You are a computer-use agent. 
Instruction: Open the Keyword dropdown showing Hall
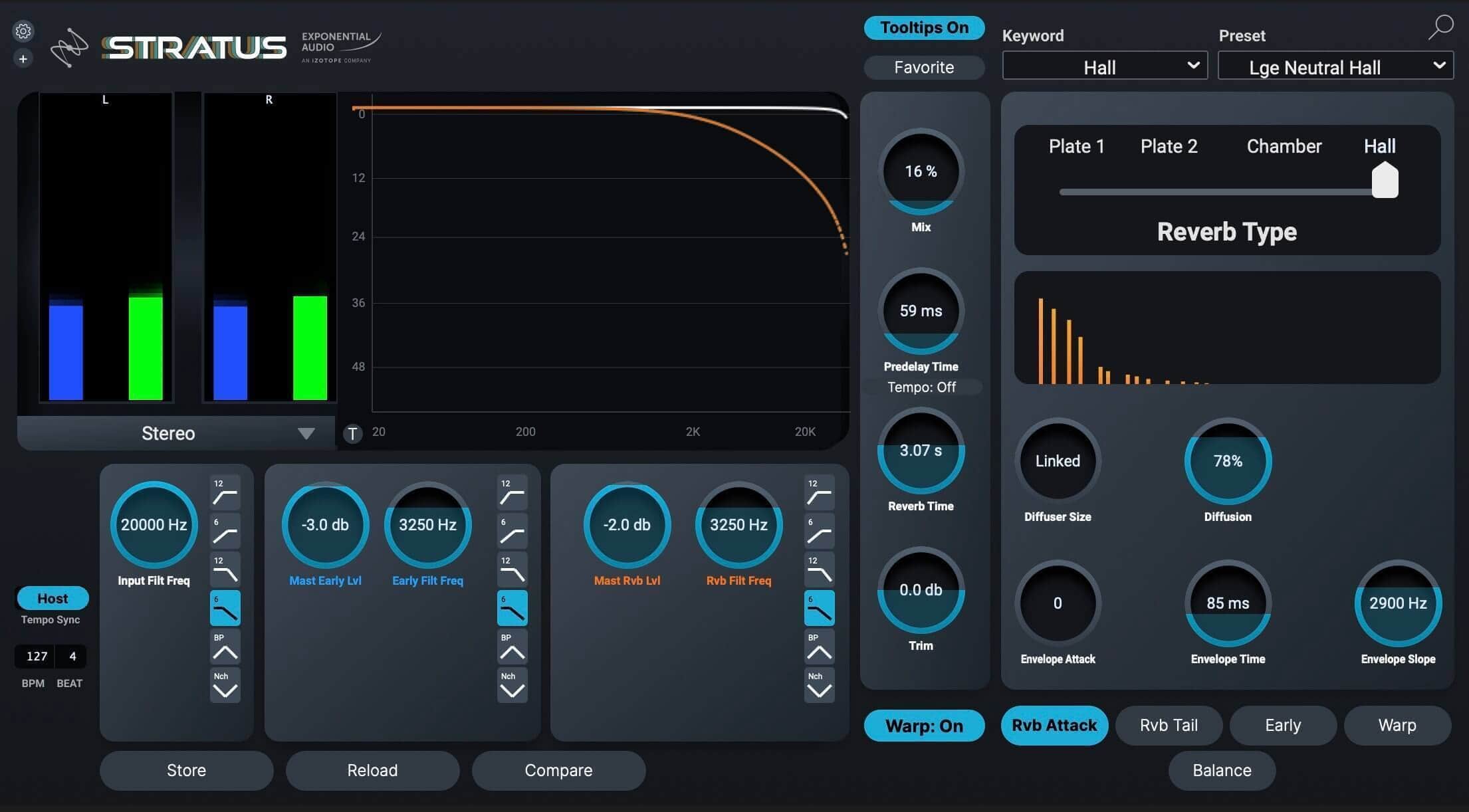pos(1105,66)
